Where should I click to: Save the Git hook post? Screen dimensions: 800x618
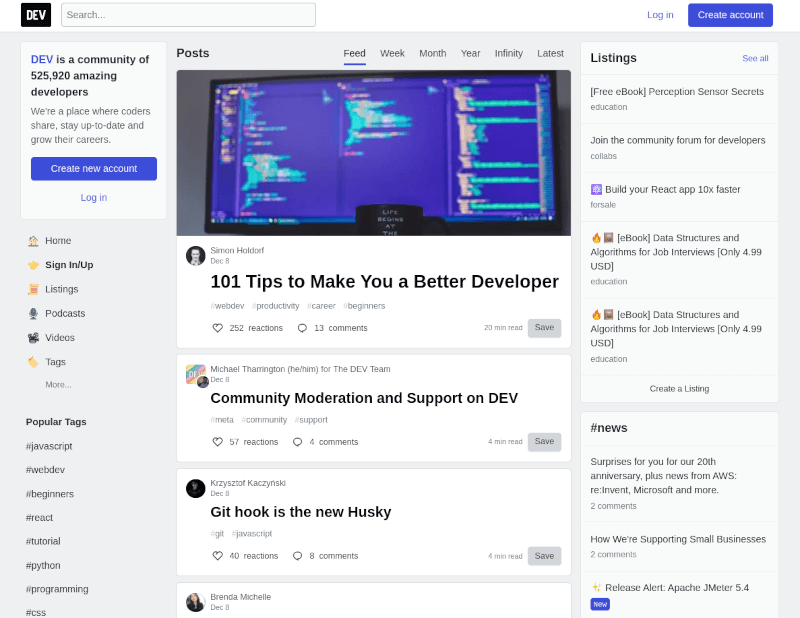544,555
